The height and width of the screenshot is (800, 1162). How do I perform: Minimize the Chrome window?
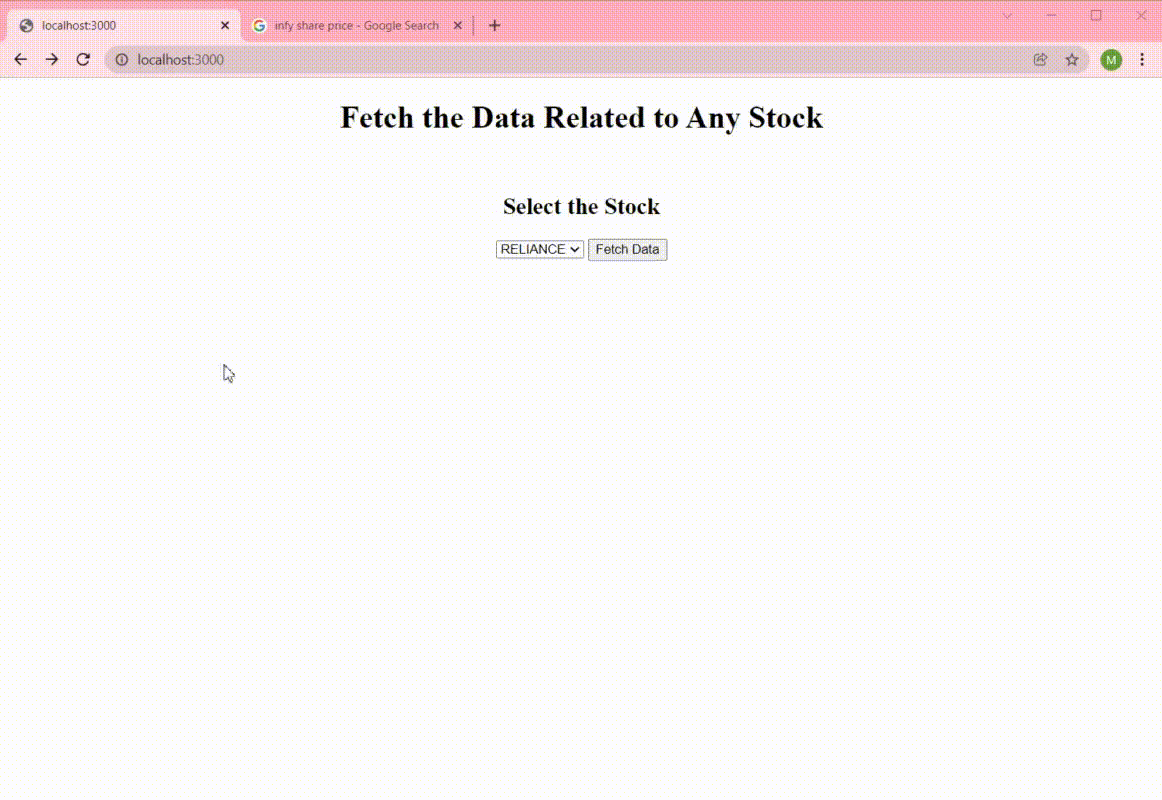1051,15
